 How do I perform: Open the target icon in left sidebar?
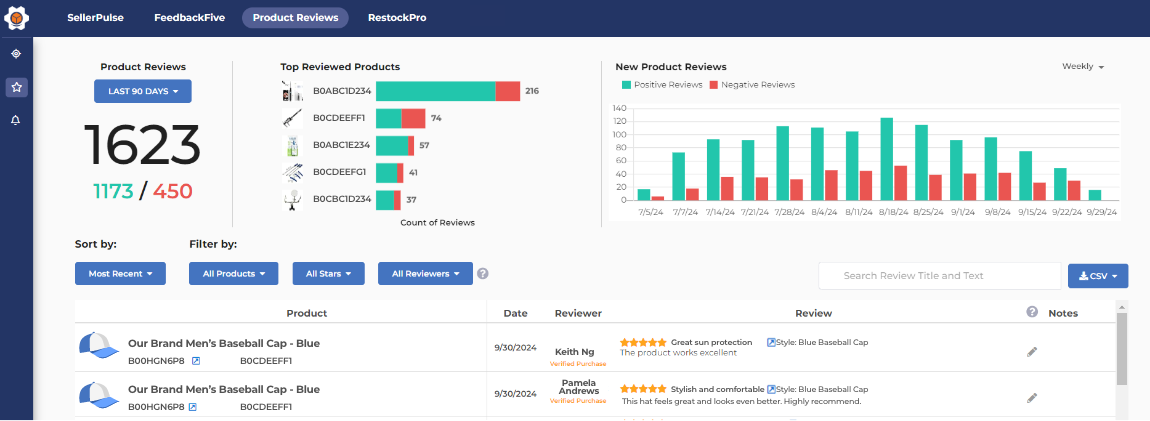pyautogui.click(x=16, y=54)
